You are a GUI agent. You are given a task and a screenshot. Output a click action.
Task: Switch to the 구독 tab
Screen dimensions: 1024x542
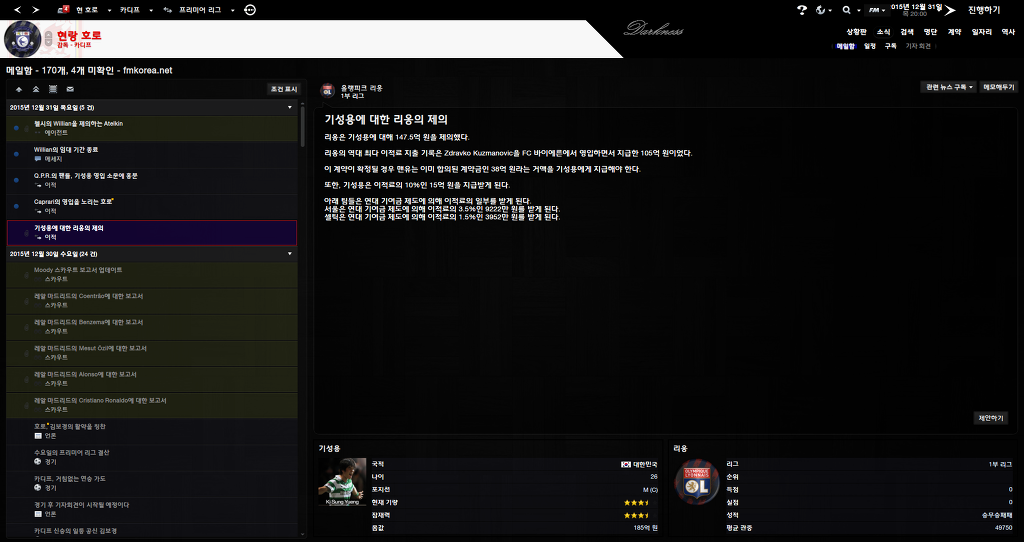pyautogui.click(x=890, y=46)
